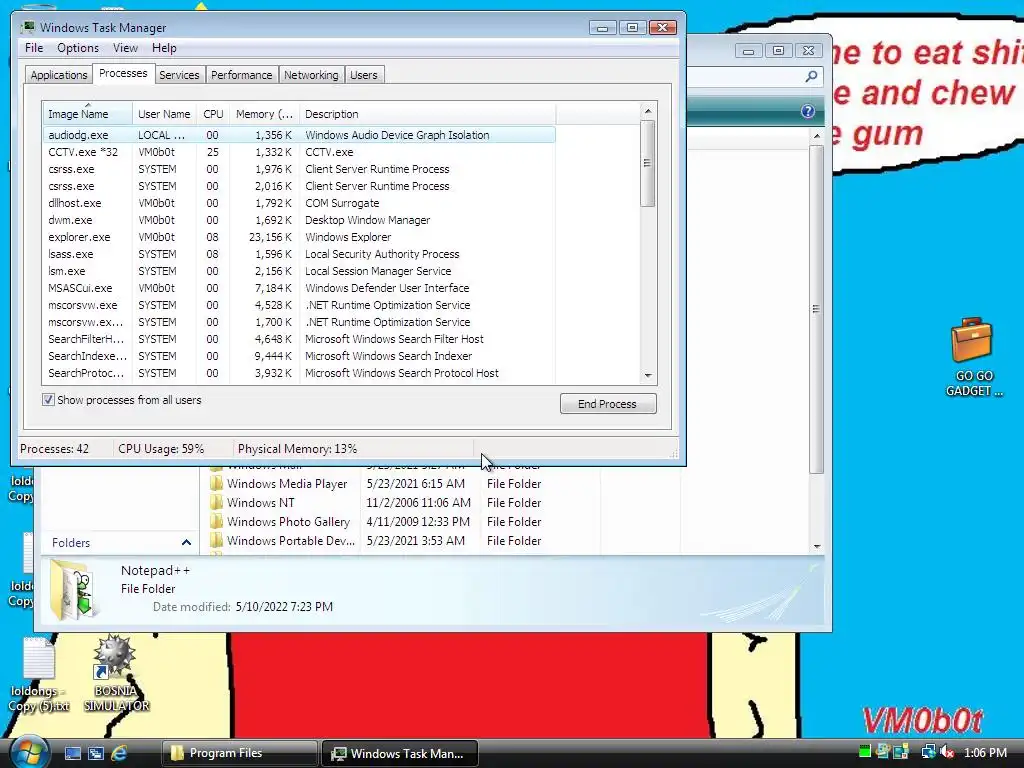The width and height of the screenshot is (1024, 768).
Task: Sort by User Name column header
Action: coord(164,114)
